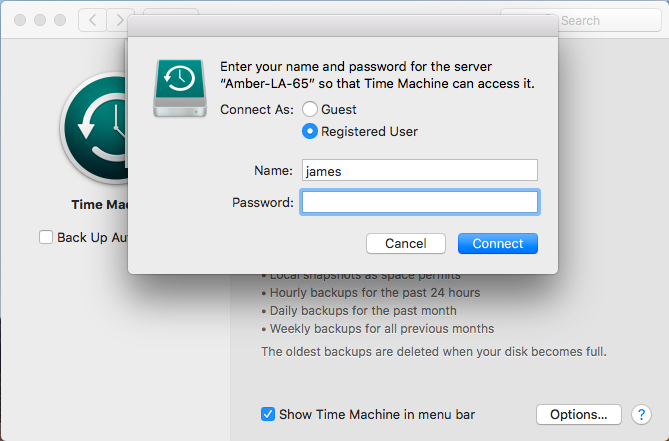Image resolution: width=669 pixels, height=441 pixels.
Task: Click the Search field in the toolbar
Action: click(x=581, y=20)
